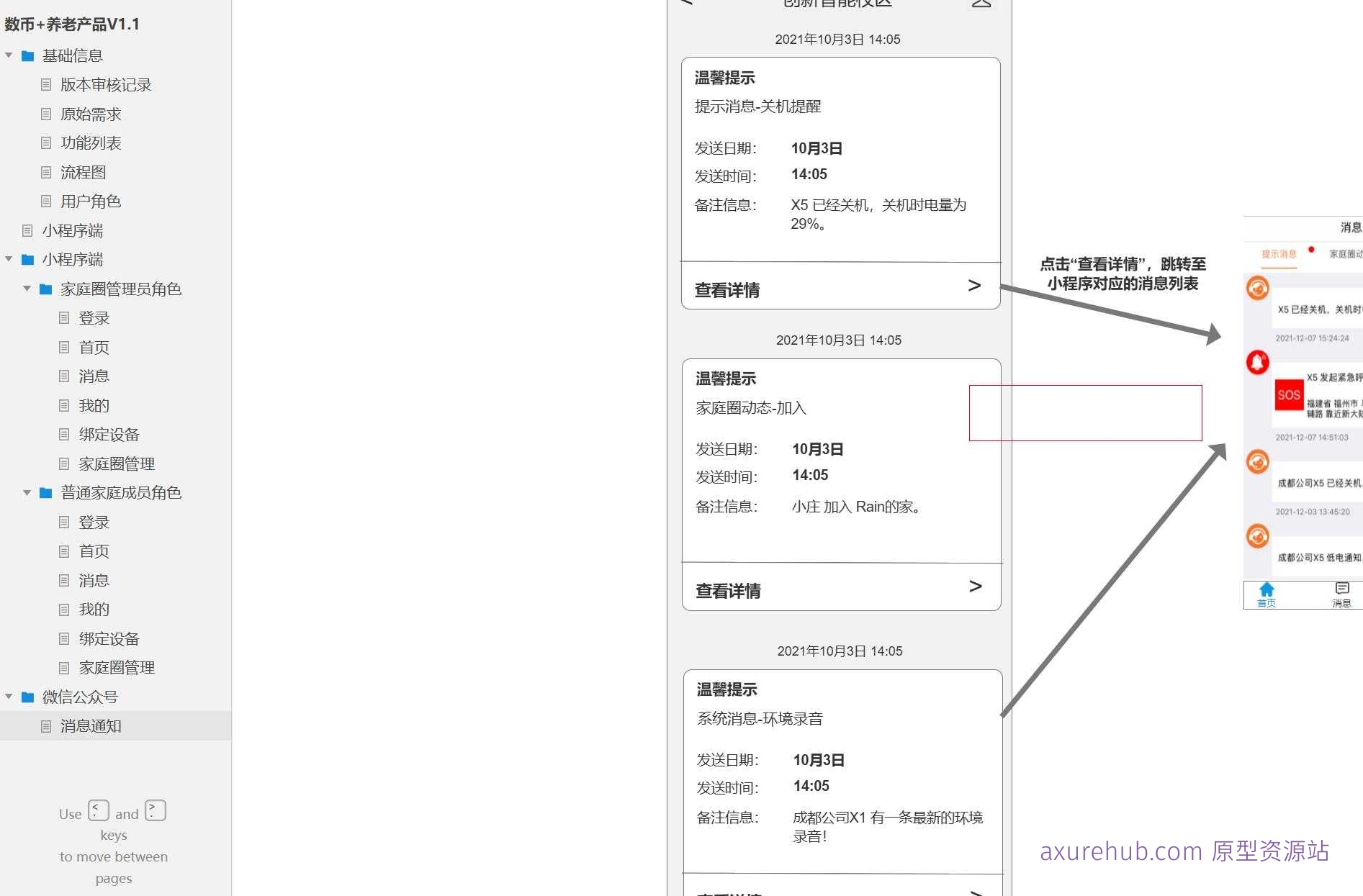Click the red dot indicator beside 提示消息
1363x896 pixels.
(1311, 249)
